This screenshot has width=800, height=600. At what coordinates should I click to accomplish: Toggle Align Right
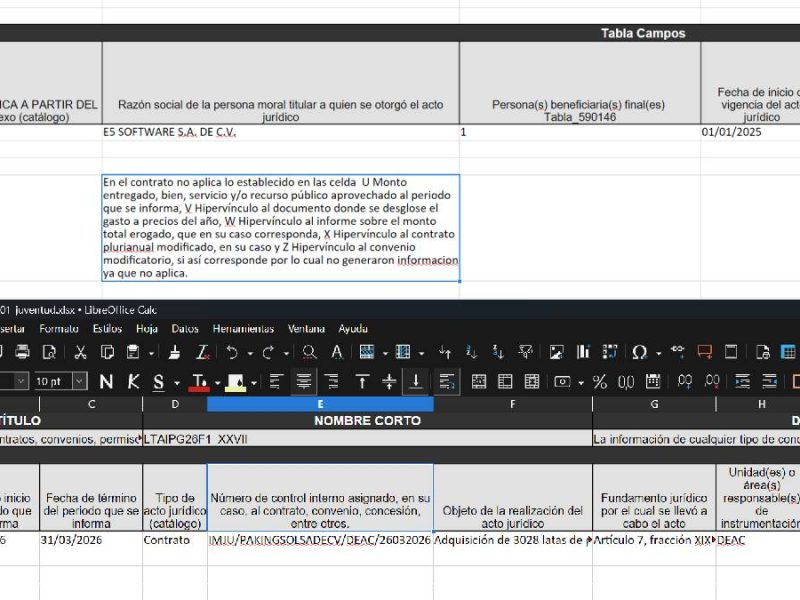(331, 382)
